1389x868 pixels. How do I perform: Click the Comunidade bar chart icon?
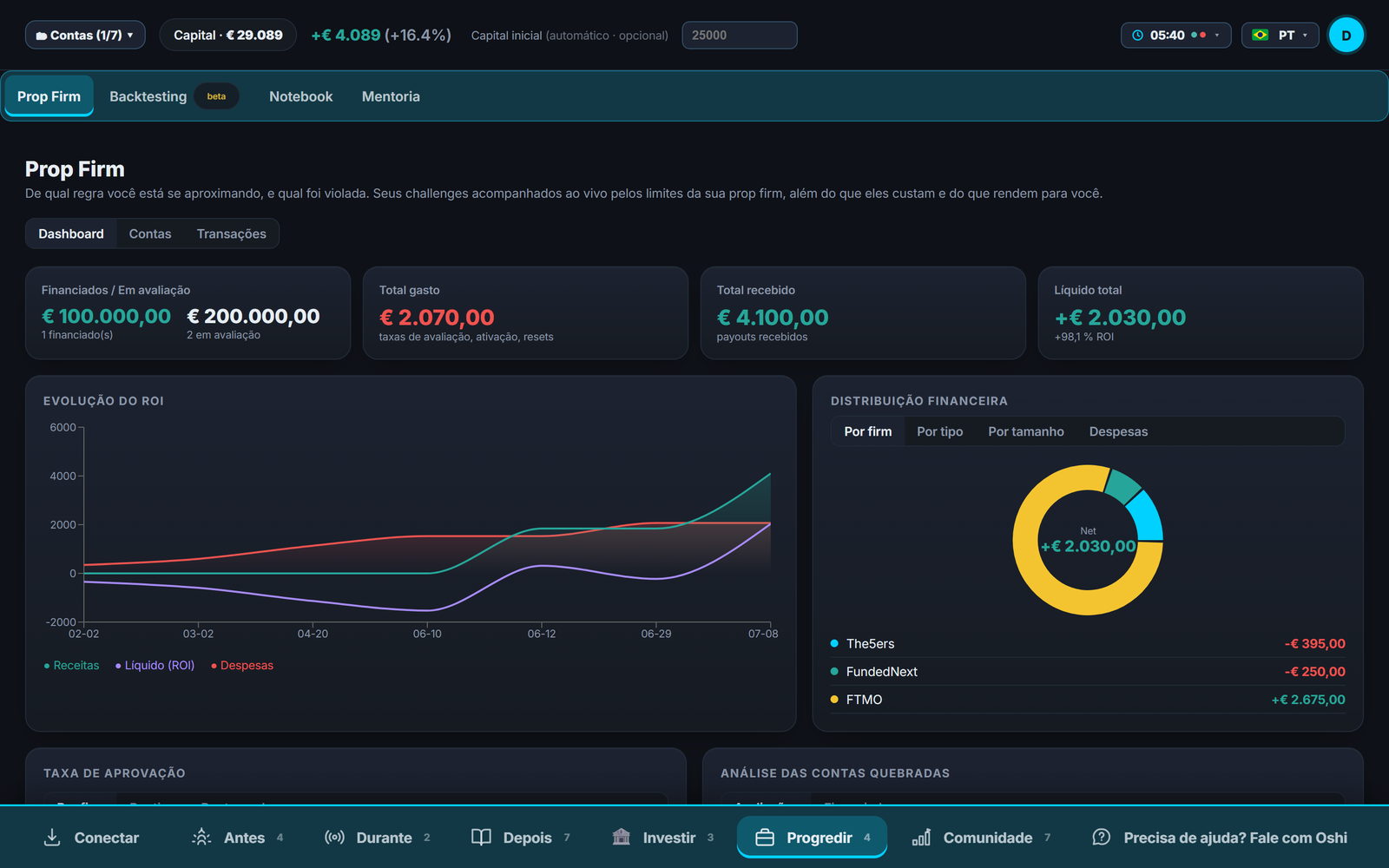click(x=921, y=837)
